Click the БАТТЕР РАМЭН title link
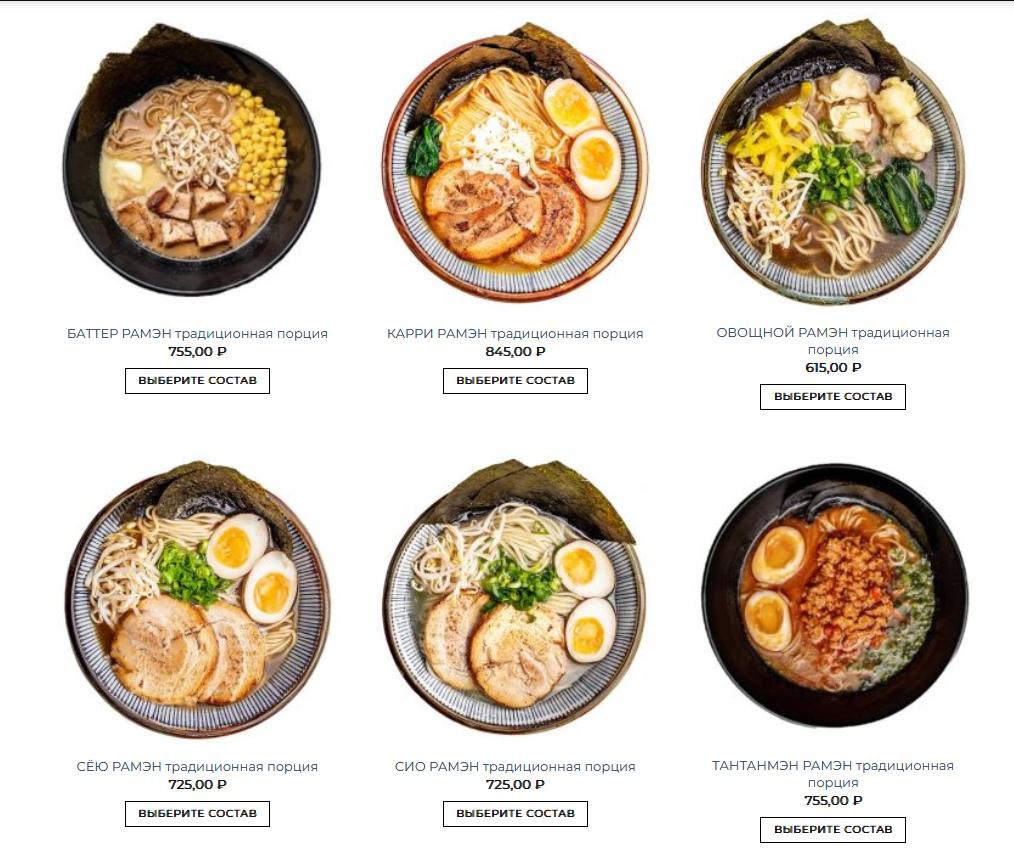The height and width of the screenshot is (864, 1014). [197, 334]
